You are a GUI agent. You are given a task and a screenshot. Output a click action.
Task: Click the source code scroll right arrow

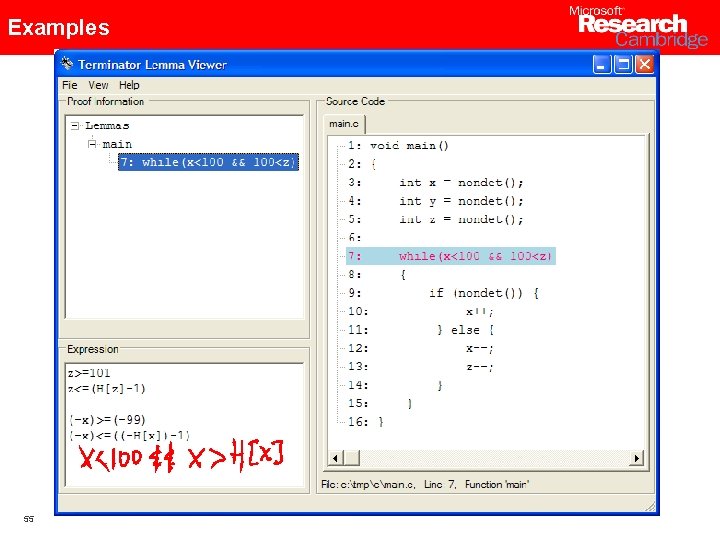coord(636,458)
